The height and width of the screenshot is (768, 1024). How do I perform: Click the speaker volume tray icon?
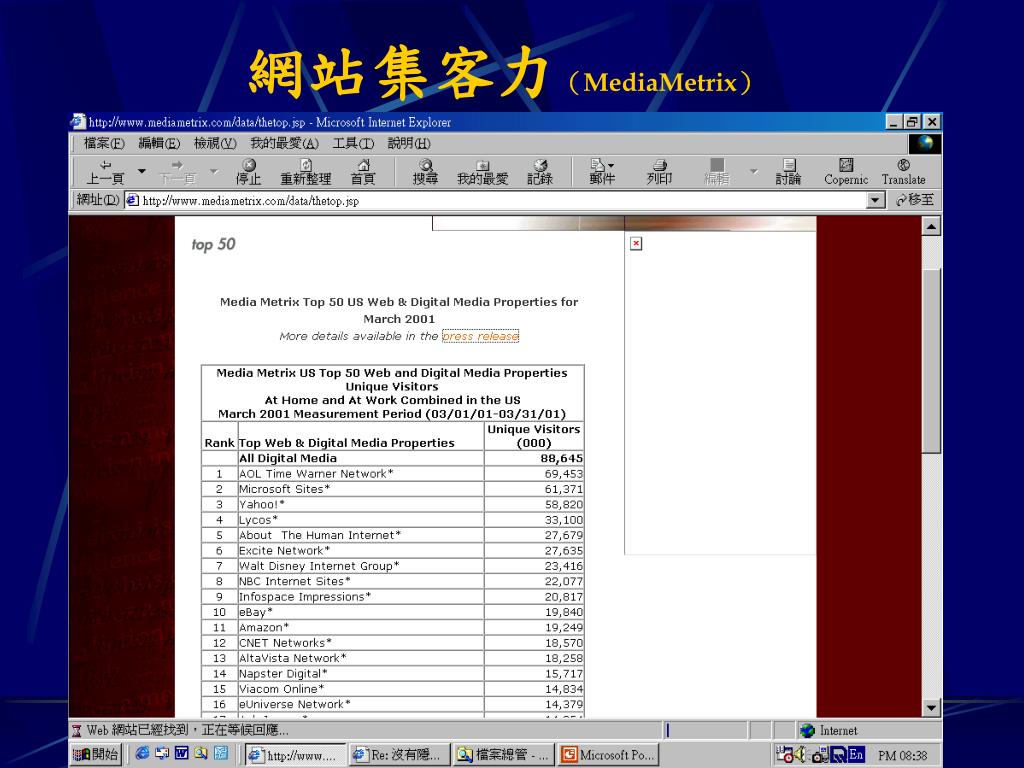802,754
